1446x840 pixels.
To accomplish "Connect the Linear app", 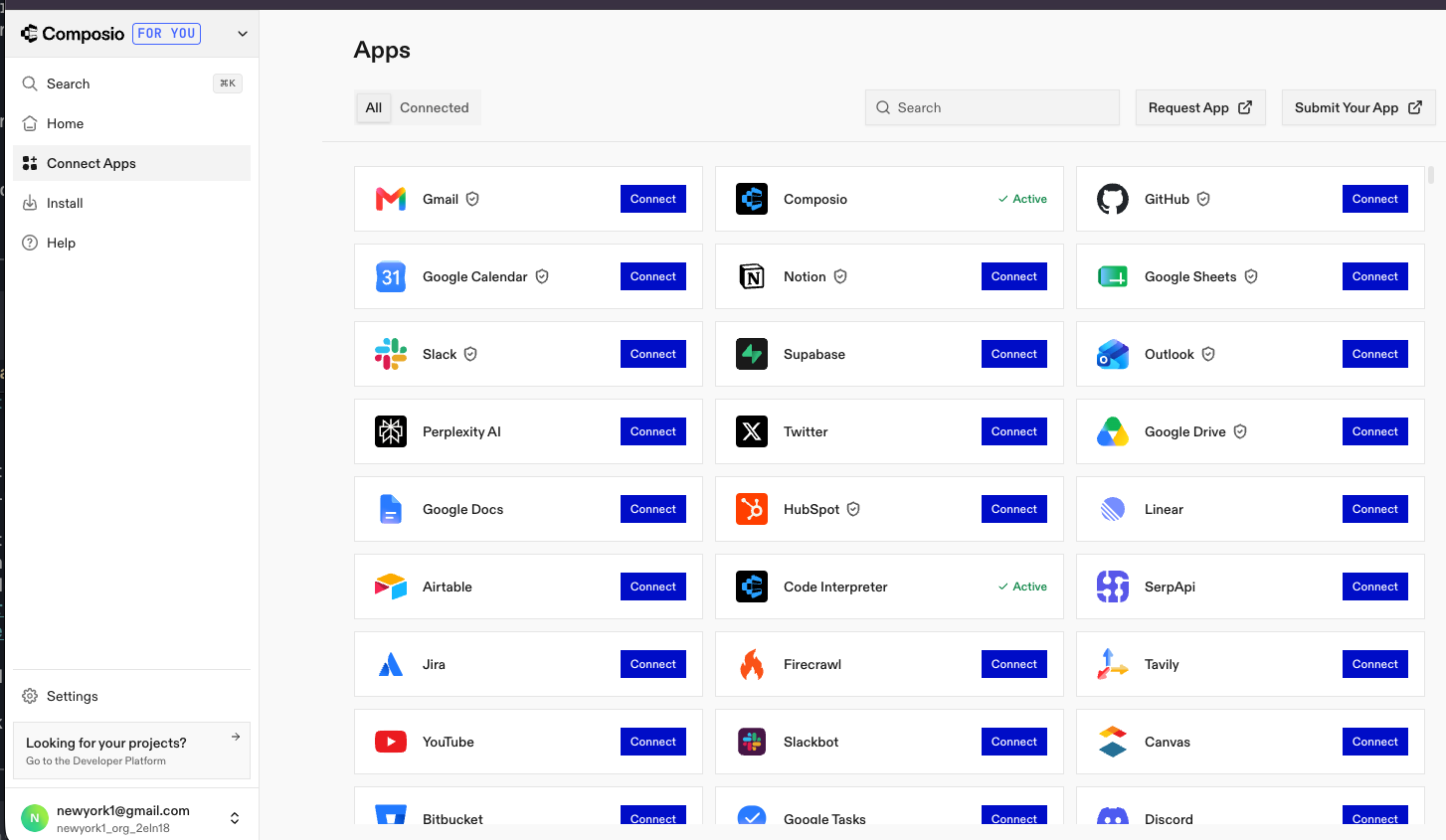I will [1375, 509].
